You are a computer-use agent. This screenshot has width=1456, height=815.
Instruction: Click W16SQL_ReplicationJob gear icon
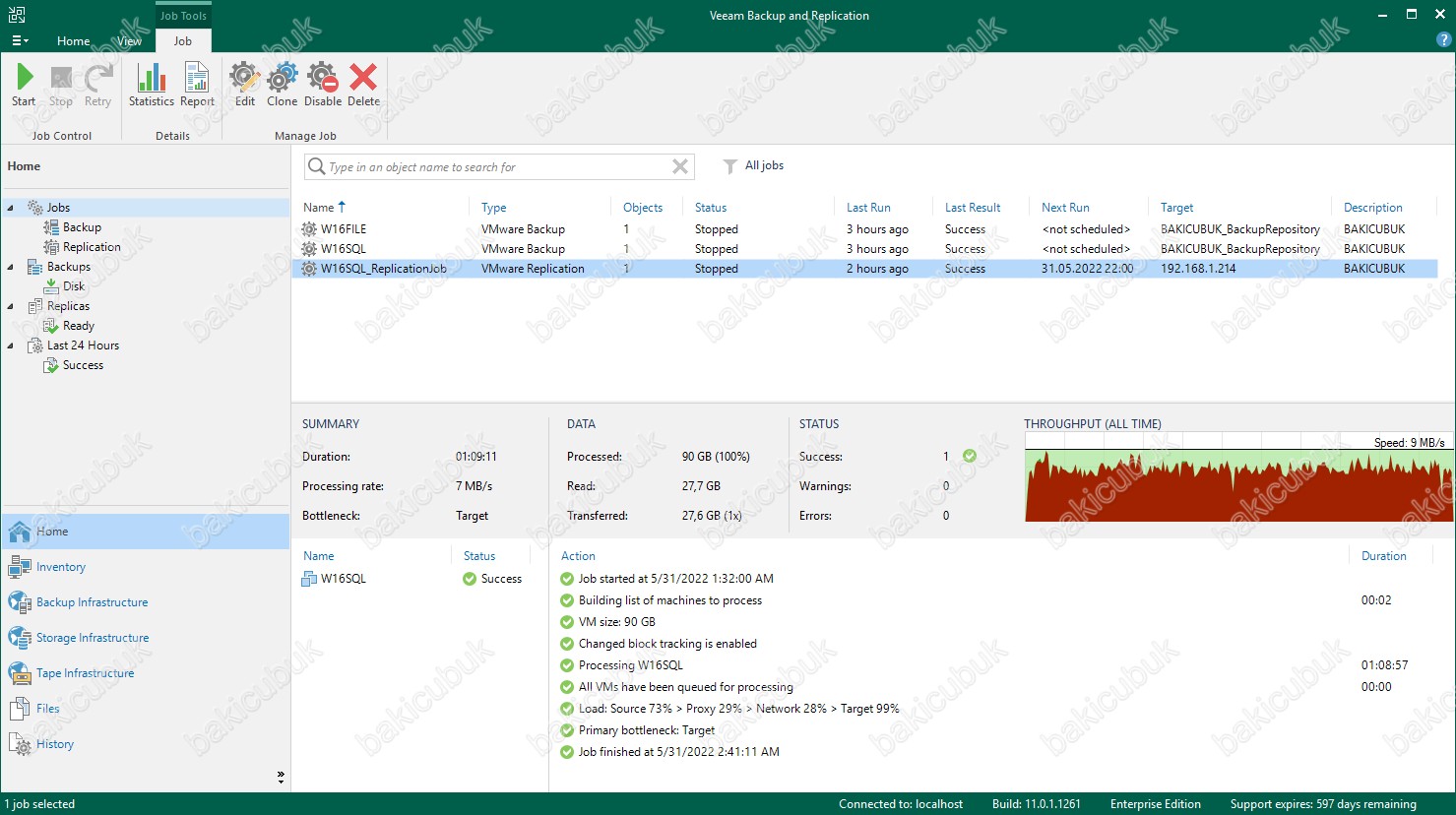(x=309, y=269)
